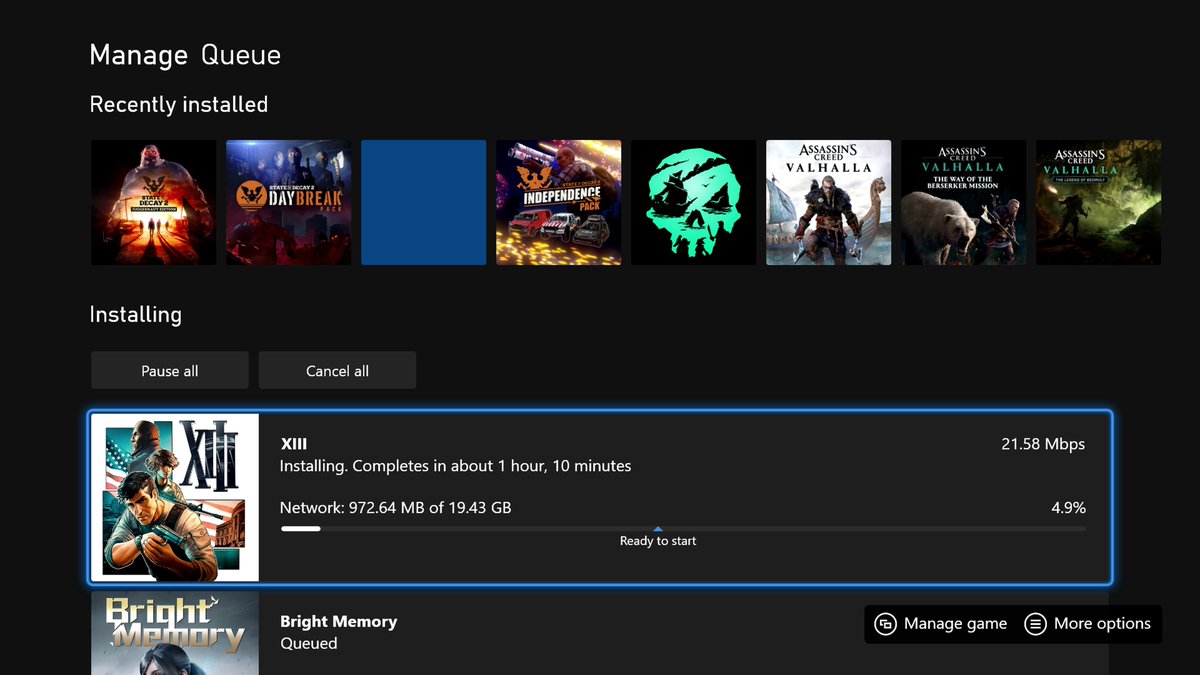Select the XIII game title text

click(x=294, y=444)
